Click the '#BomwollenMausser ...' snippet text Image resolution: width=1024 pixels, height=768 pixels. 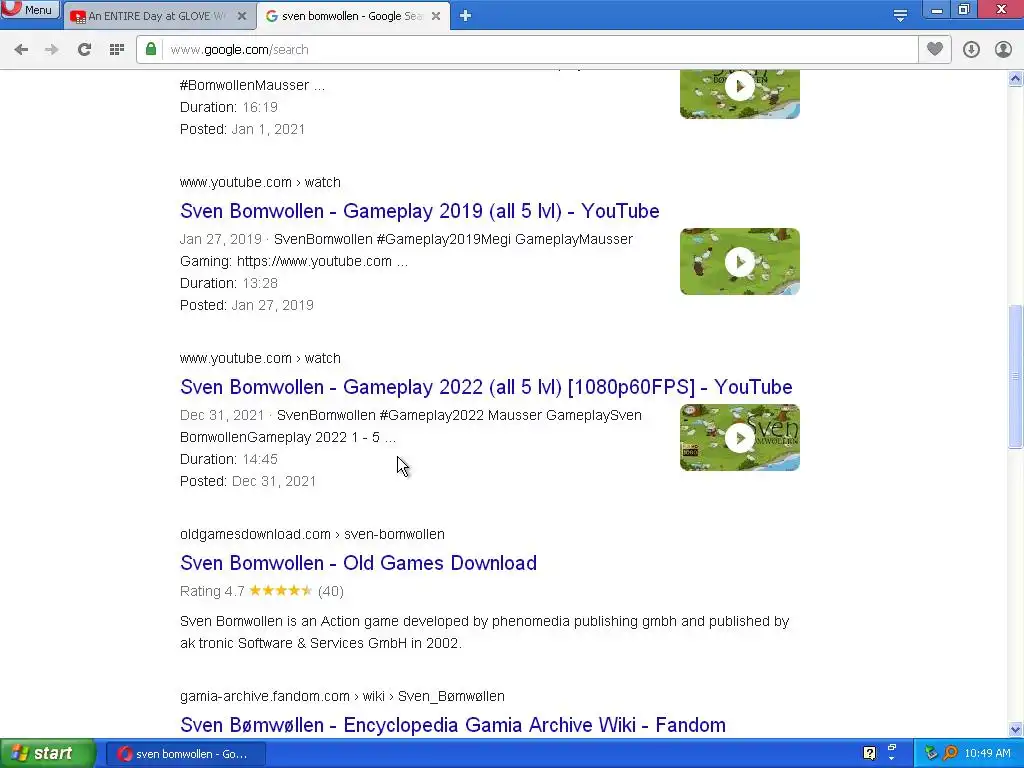[252, 86]
